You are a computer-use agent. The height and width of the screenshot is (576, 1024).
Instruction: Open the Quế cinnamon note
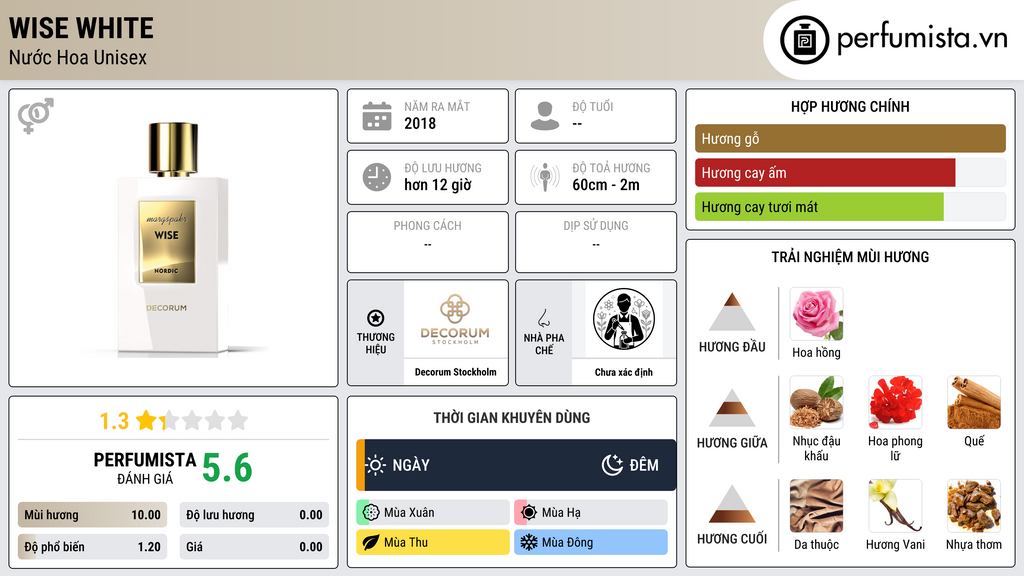tap(974, 403)
